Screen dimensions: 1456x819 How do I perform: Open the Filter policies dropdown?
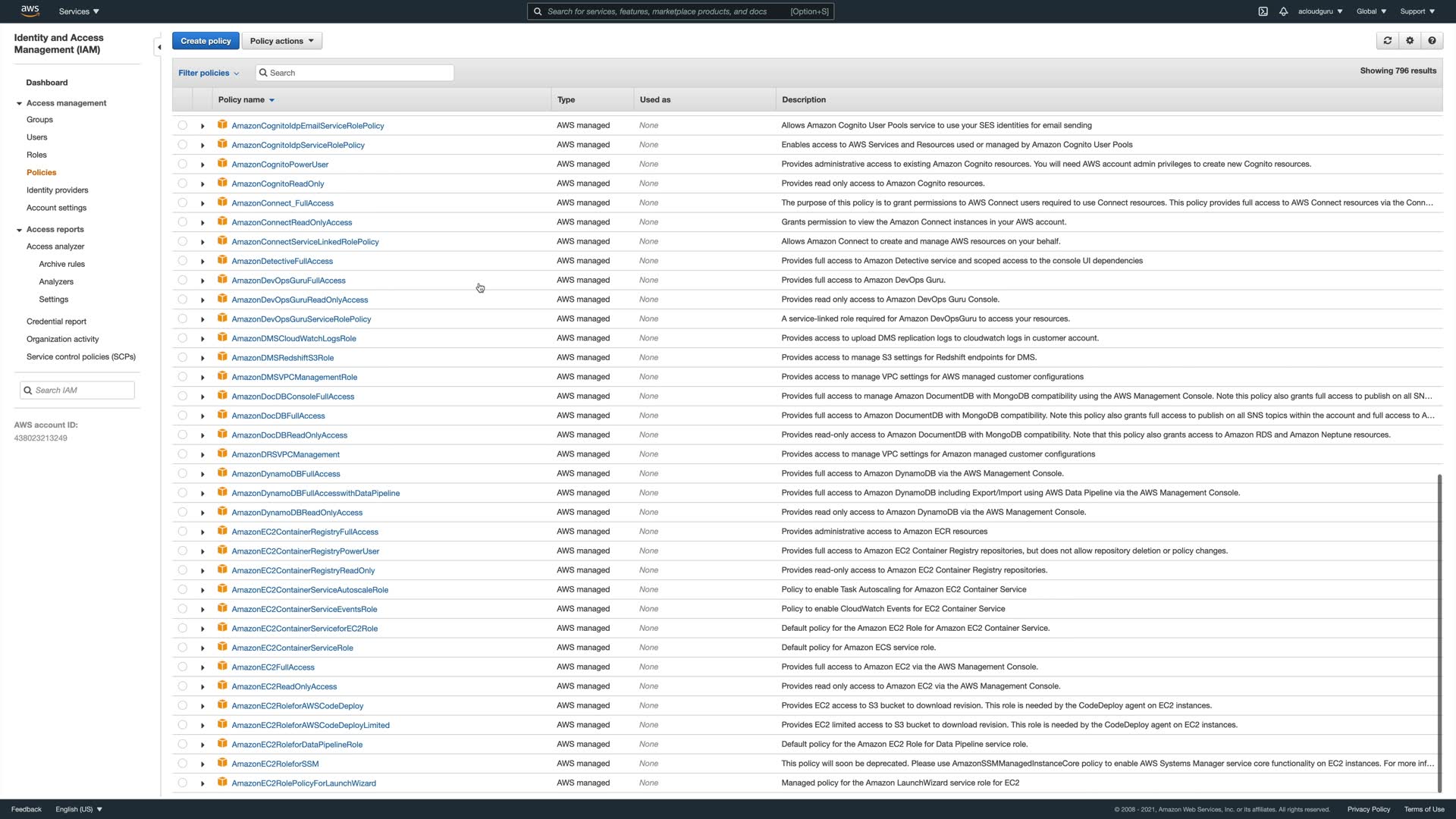click(209, 73)
